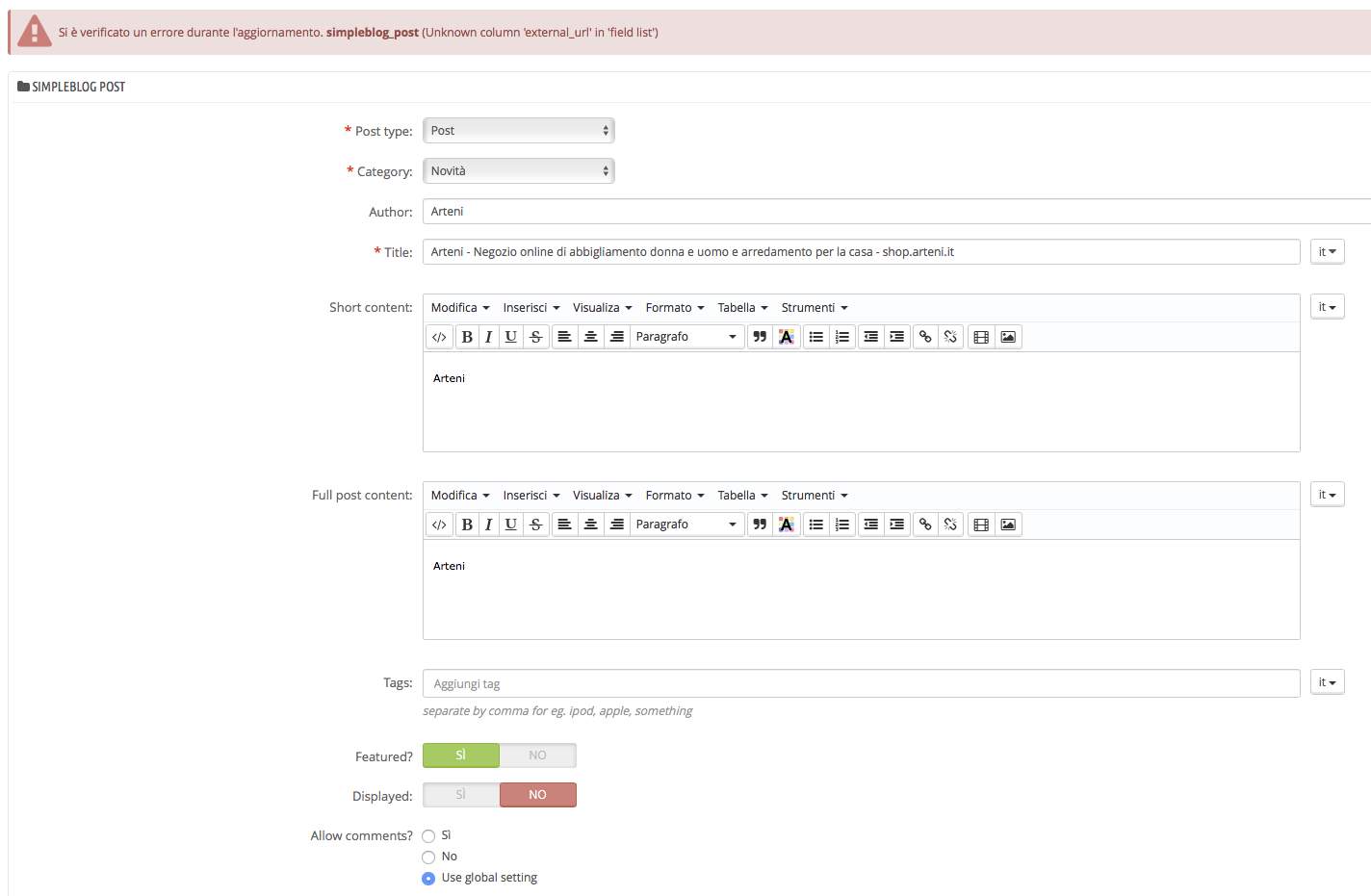The width and height of the screenshot is (1371, 896).
Task: Toggle underline in Short content editor
Action: [x=511, y=337]
